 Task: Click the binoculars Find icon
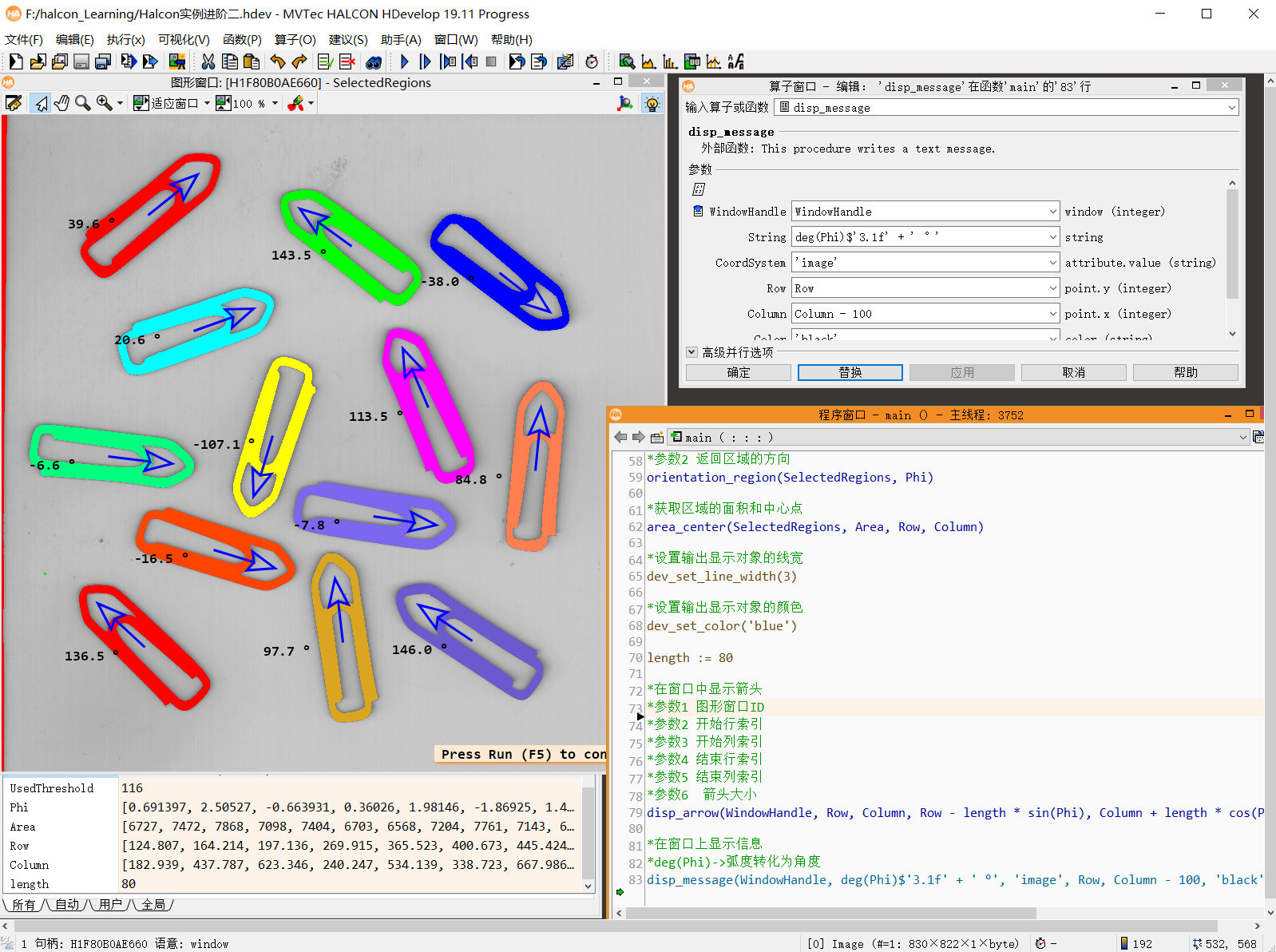coord(373,61)
